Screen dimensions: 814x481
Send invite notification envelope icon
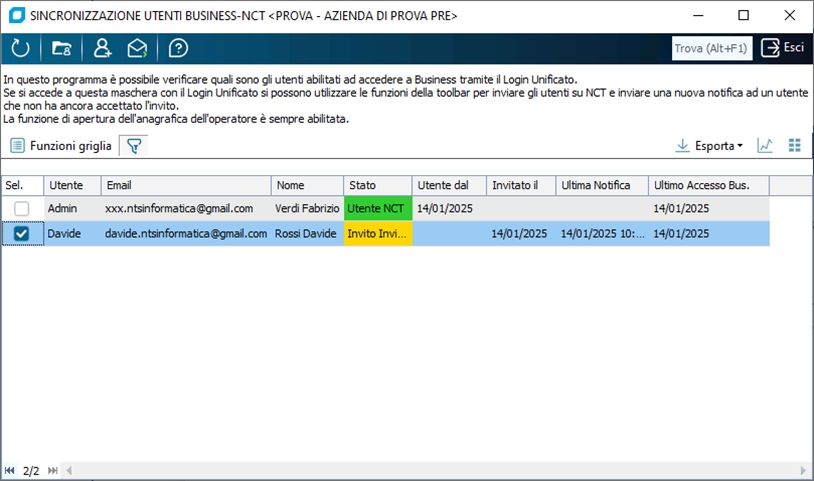tap(137, 48)
